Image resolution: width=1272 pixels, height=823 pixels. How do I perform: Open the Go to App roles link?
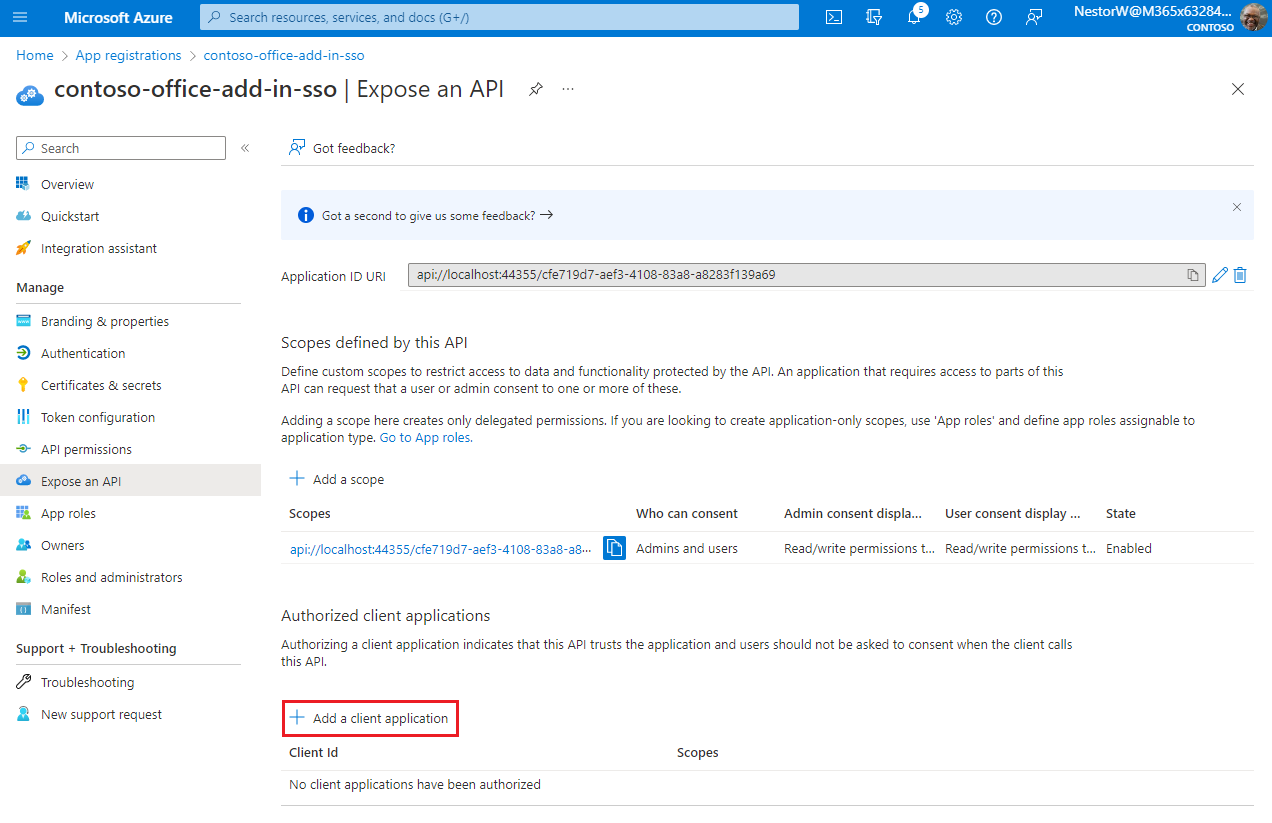tap(424, 436)
